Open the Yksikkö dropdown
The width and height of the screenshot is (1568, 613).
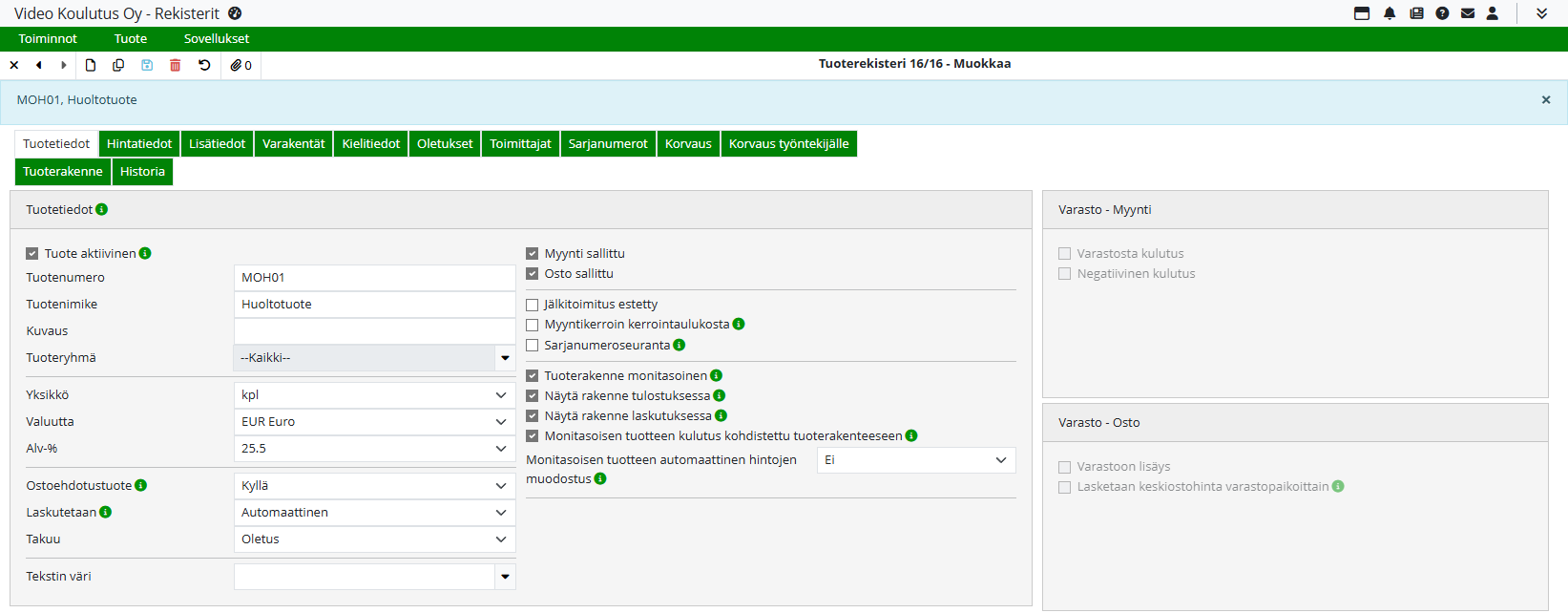374,395
